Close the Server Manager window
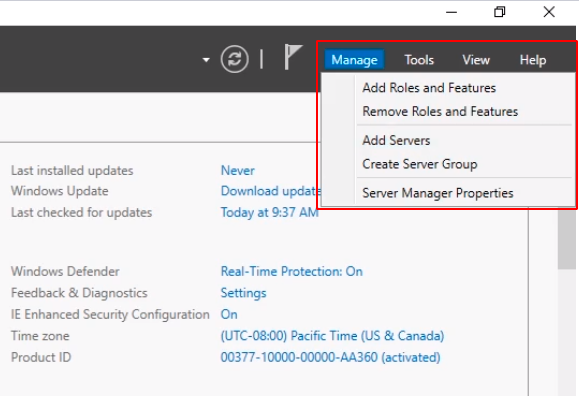Viewport: 579px width, 396px height. coord(549,12)
